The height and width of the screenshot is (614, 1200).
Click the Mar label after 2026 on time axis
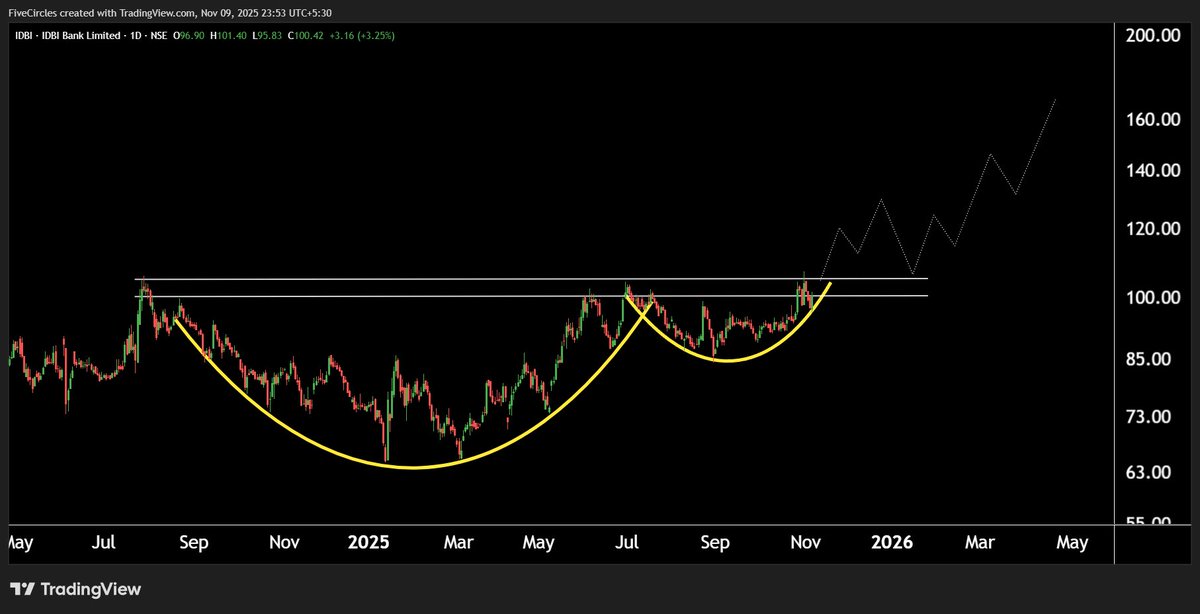click(980, 543)
